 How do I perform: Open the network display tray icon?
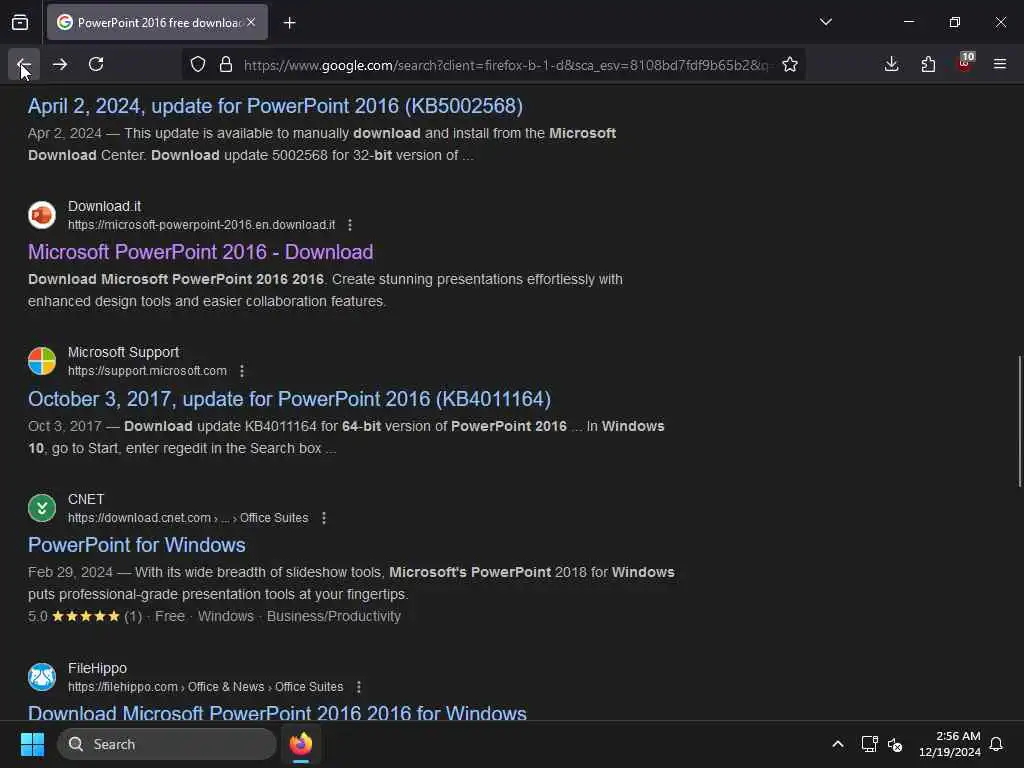click(869, 744)
